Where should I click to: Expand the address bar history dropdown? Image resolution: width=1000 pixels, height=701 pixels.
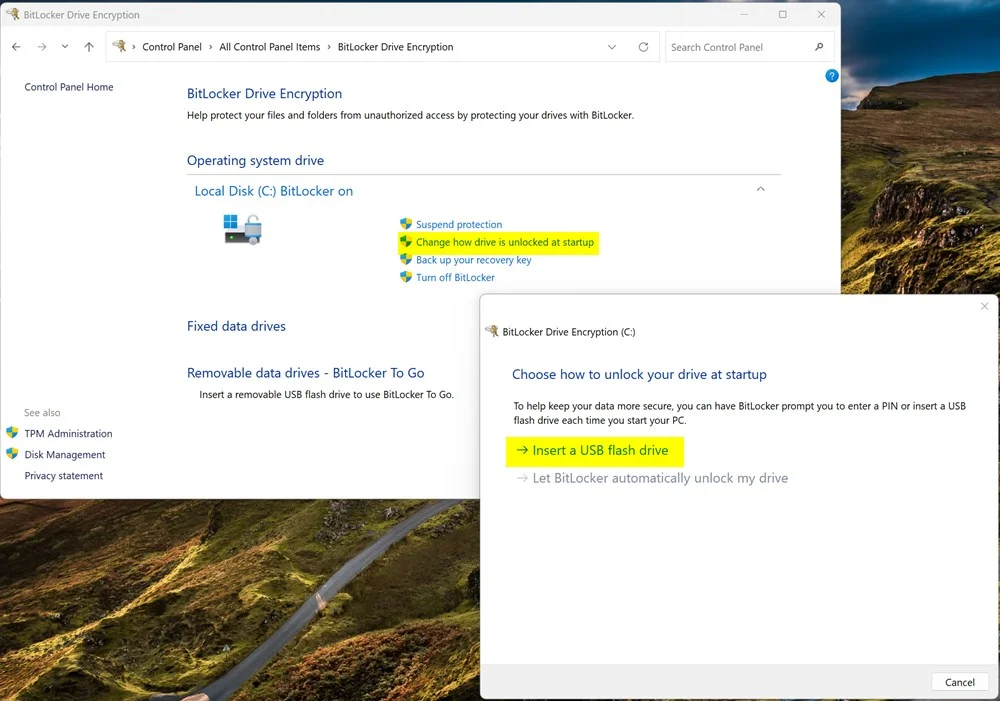612,47
